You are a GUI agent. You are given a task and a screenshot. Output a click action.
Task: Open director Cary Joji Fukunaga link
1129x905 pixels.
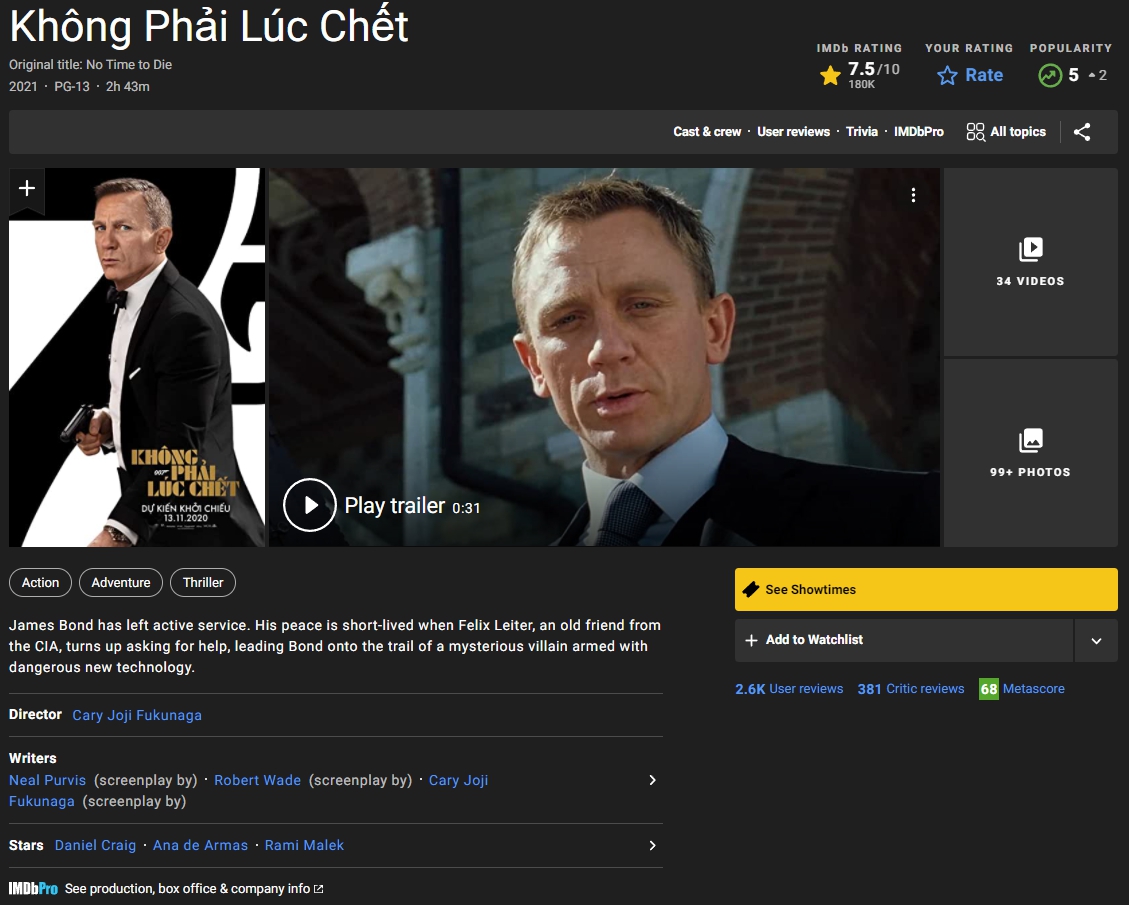click(137, 715)
